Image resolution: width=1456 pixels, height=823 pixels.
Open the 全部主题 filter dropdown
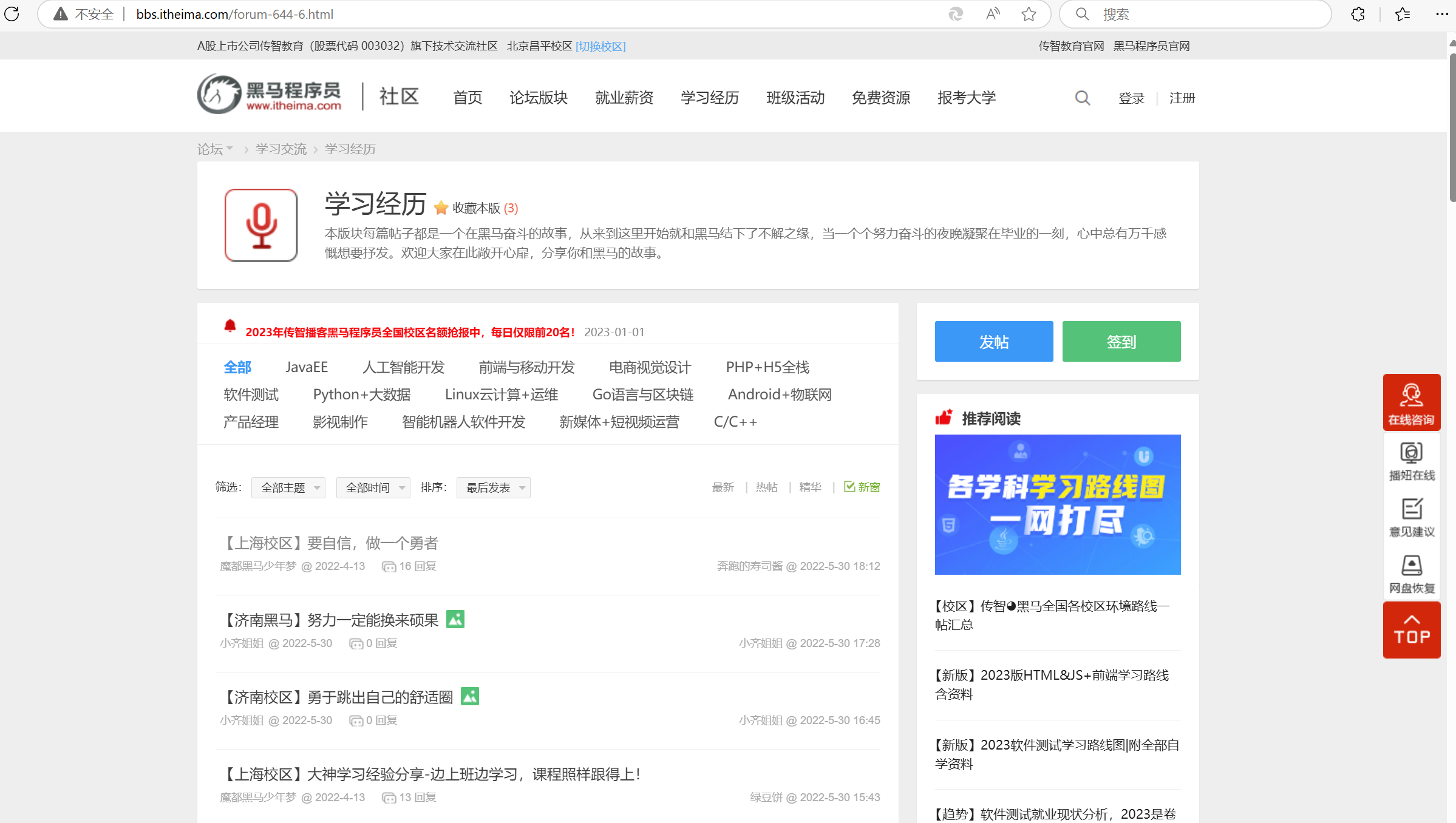288,487
